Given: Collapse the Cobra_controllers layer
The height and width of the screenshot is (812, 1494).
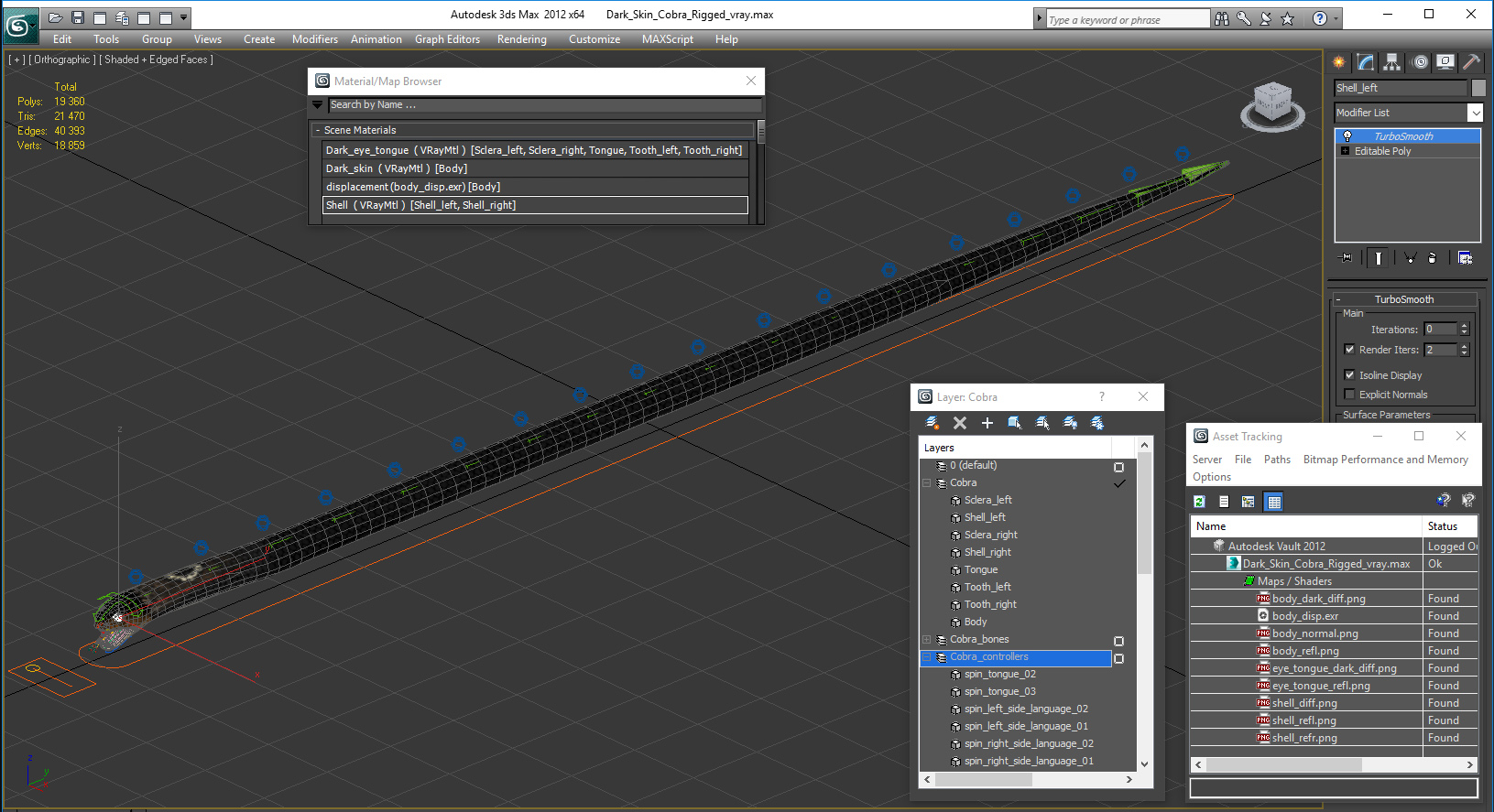Looking at the screenshot, I should click(x=927, y=657).
